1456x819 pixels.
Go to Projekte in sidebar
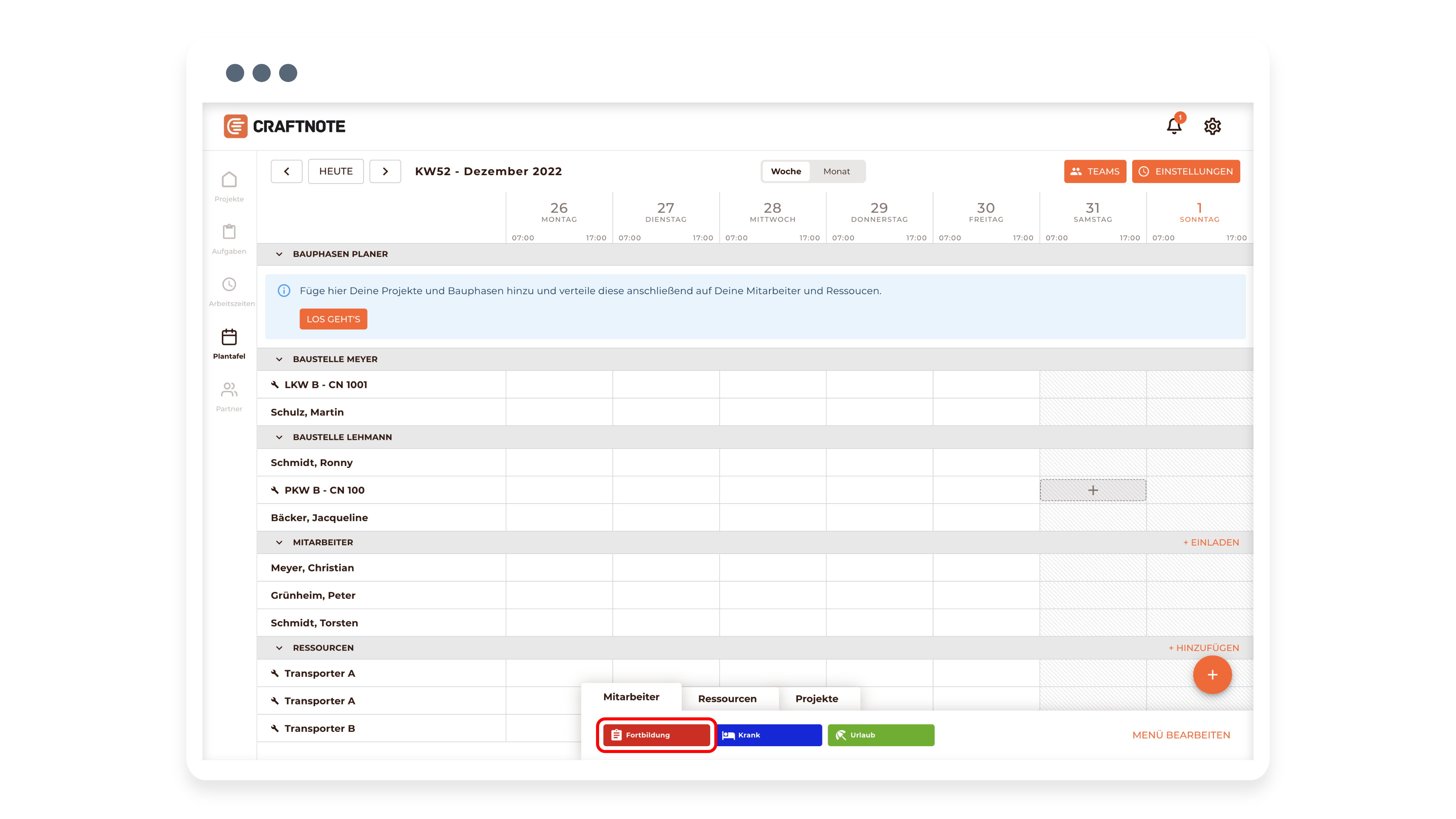tap(229, 187)
